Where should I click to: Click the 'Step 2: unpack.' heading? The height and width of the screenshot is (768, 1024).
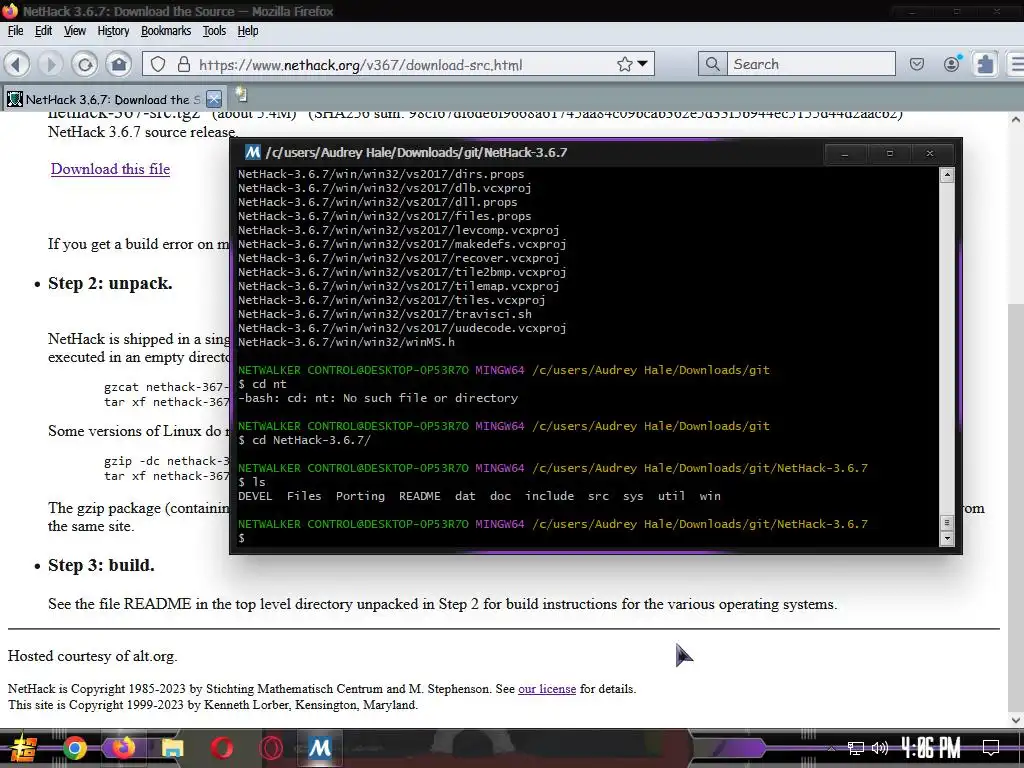click(x=110, y=283)
